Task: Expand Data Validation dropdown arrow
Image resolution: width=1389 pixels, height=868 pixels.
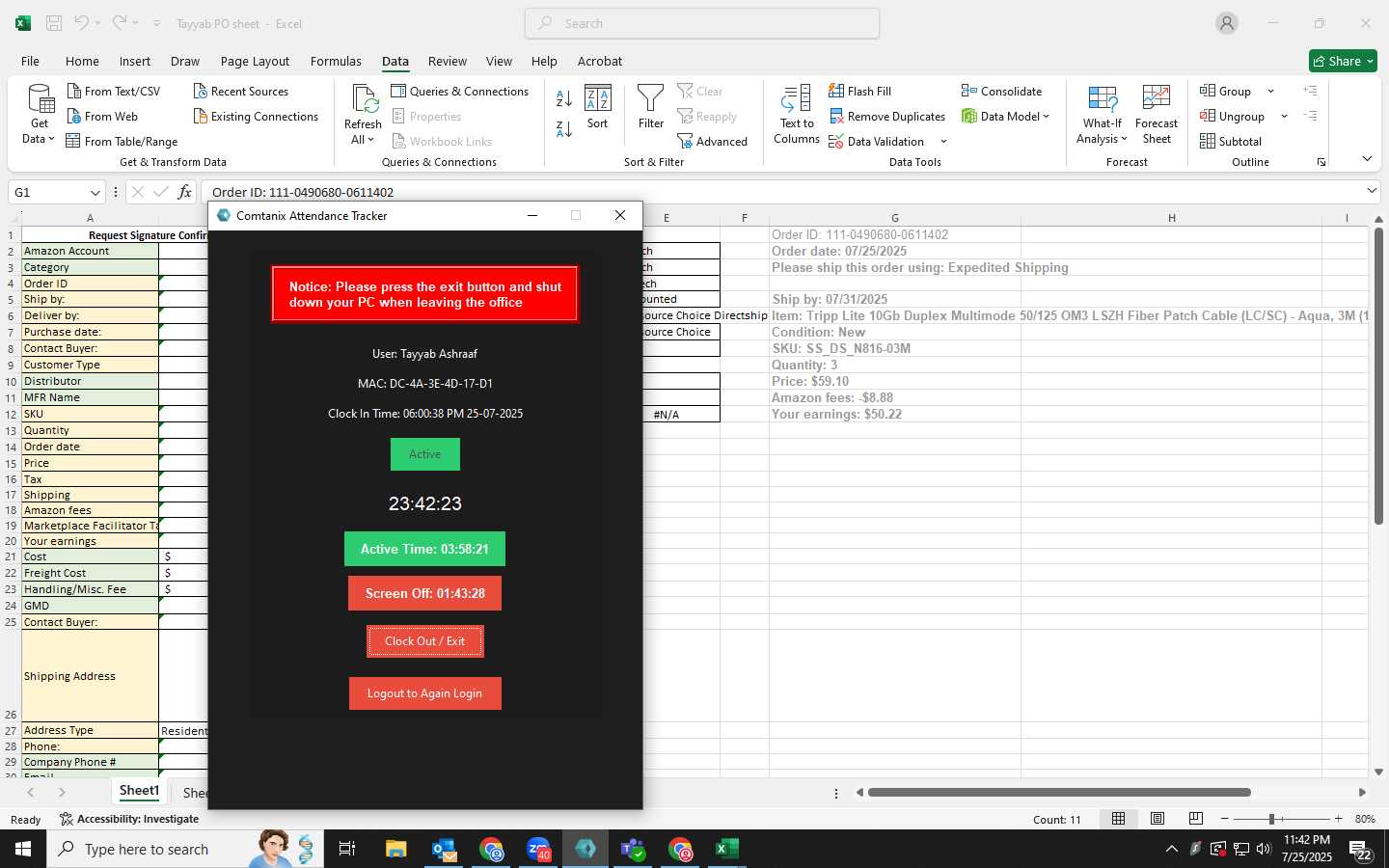Action: tap(943, 142)
